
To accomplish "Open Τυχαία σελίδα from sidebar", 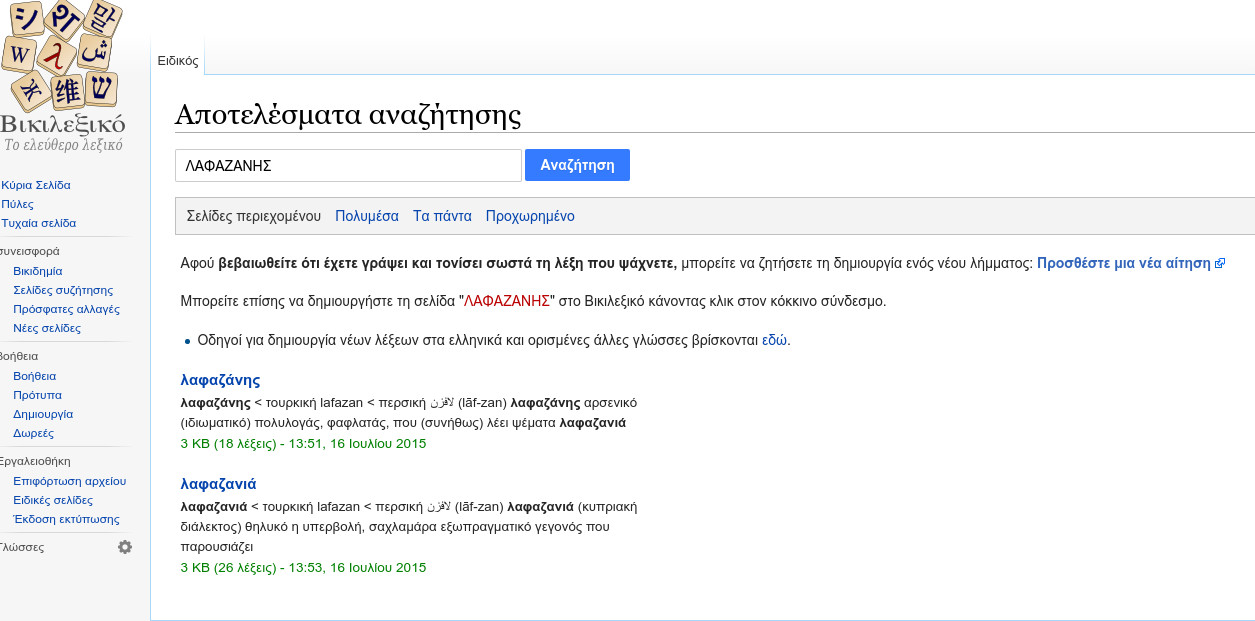I will [39, 223].
